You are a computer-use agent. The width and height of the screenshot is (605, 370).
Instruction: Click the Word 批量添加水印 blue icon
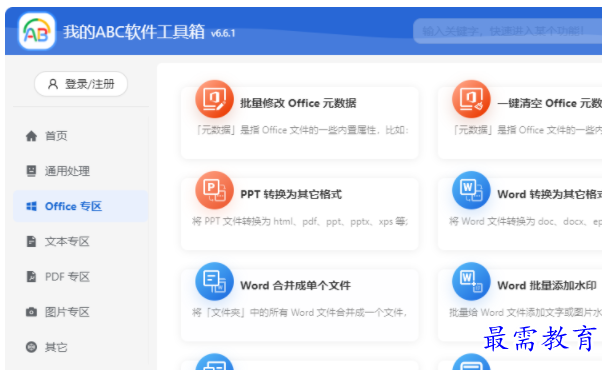[x=471, y=281]
